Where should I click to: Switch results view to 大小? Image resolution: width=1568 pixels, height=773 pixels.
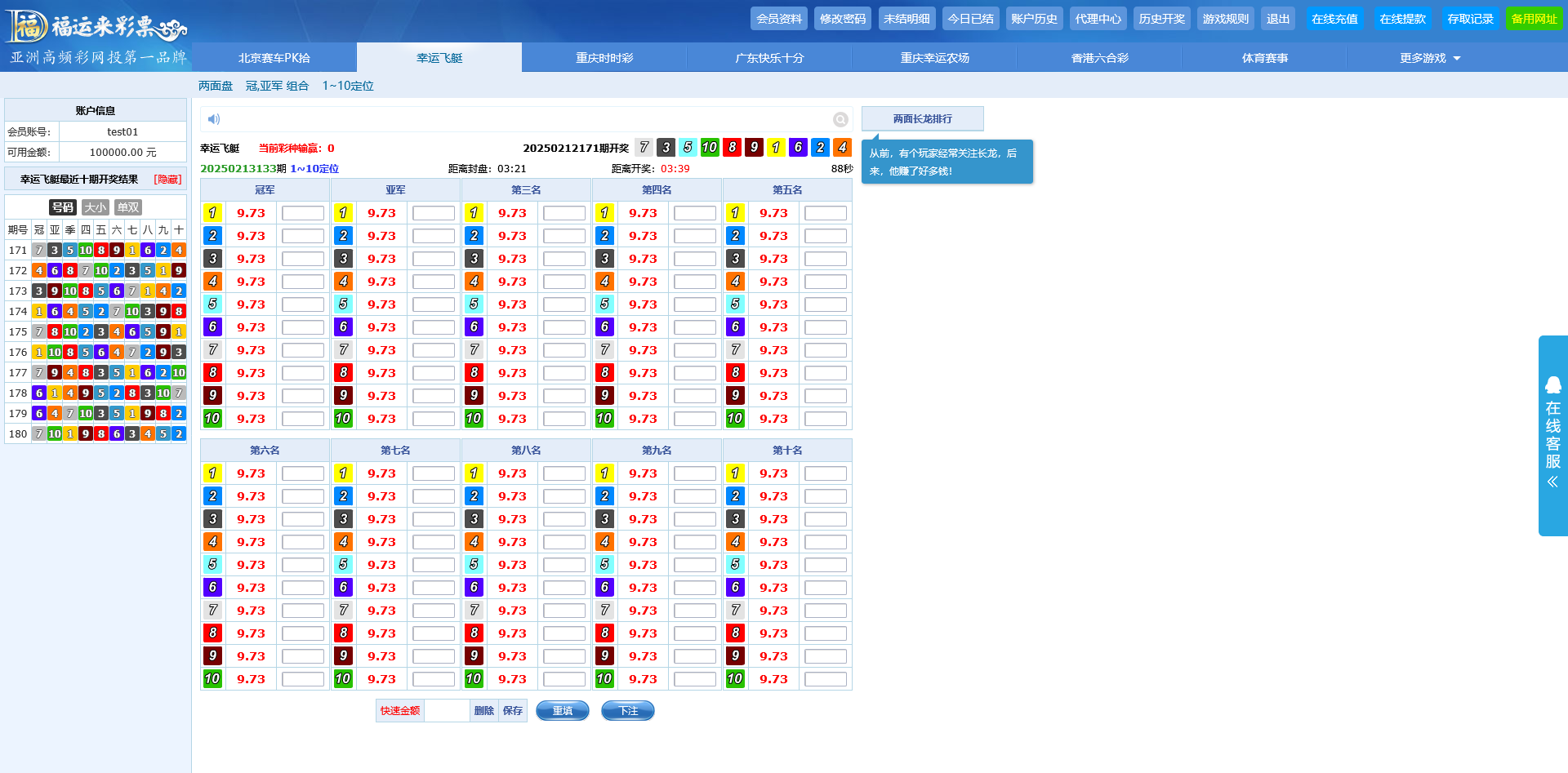(x=96, y=207)
